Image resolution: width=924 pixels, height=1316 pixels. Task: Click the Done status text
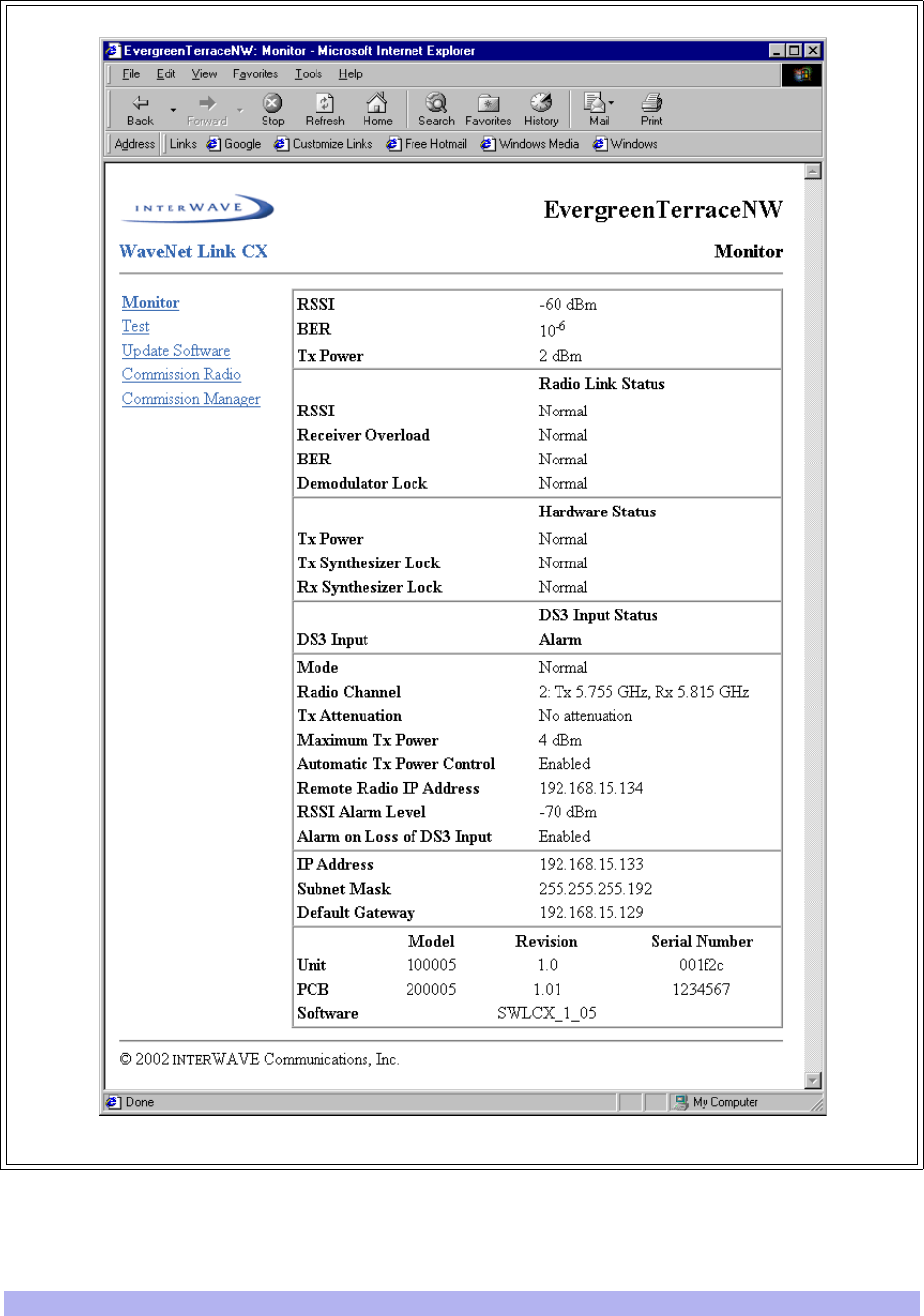[x=140, y=1102]
